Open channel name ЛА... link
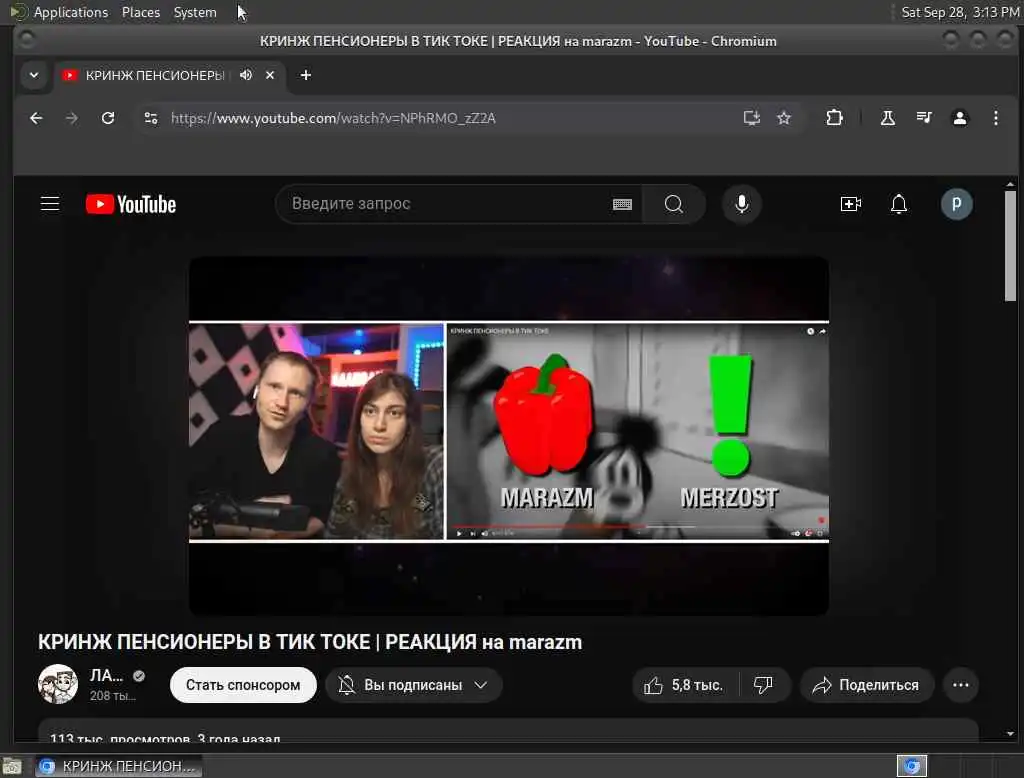The image size is (1024, 778). (106, 675)
